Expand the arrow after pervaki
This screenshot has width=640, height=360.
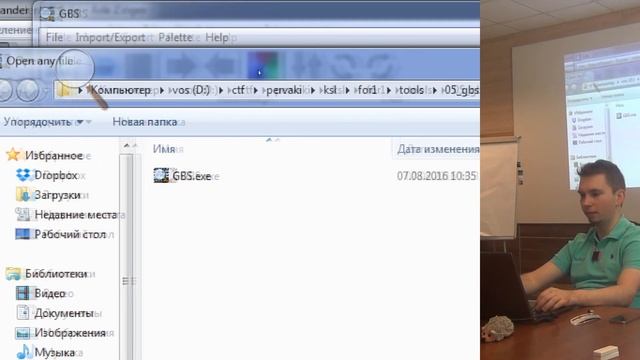point(313,90)
